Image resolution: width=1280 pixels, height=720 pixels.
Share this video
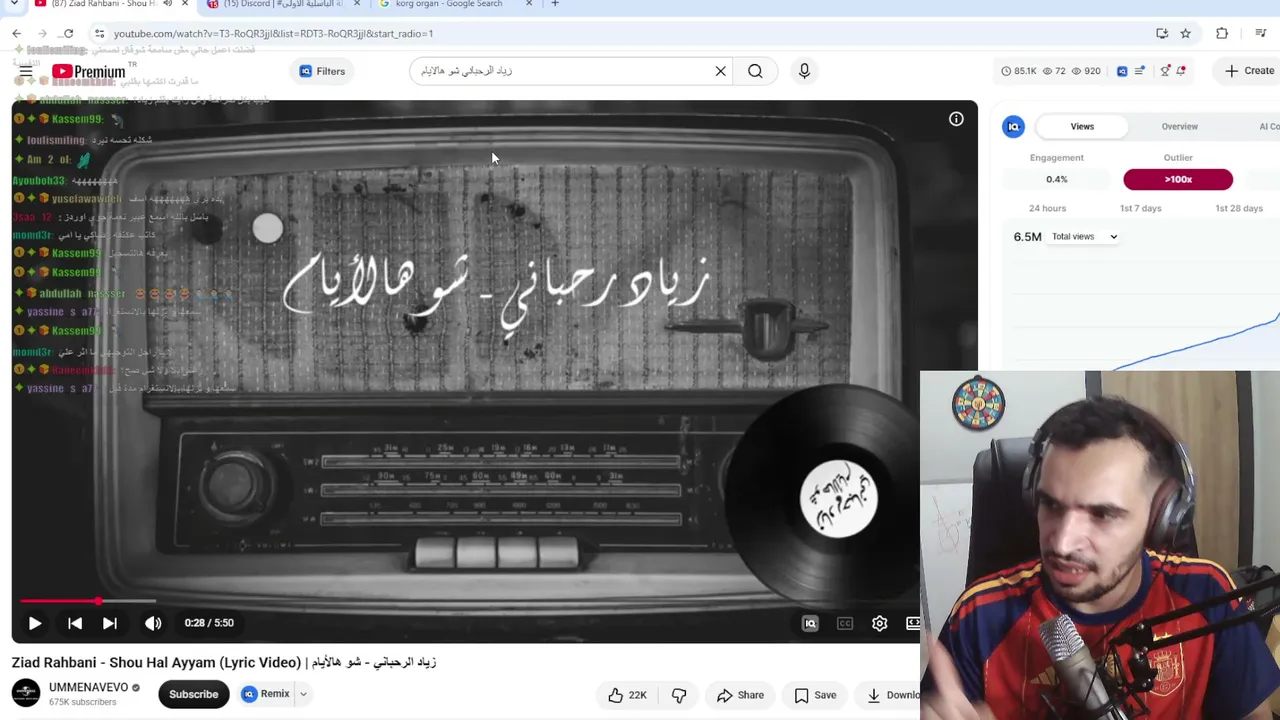[740, 695]
